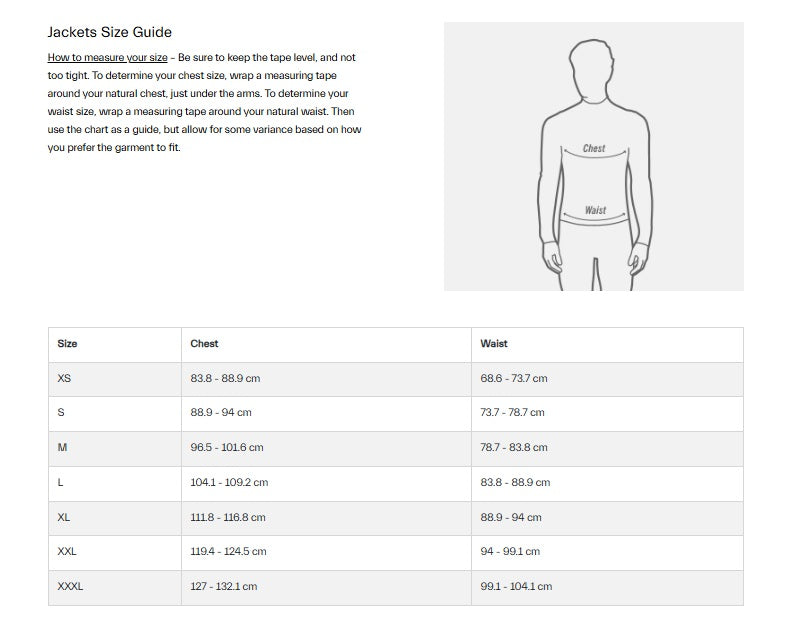Viewport: 798px width, 642px height.
Task: Select the Jackets Size Guide heading
Action: pyautogui.click(x=109, y=32)
